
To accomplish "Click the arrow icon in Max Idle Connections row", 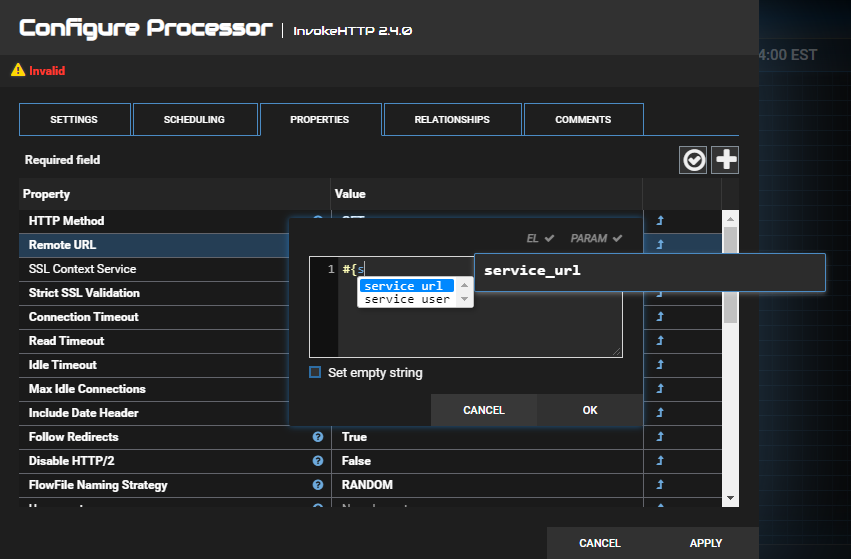I will tap(660, 389).
